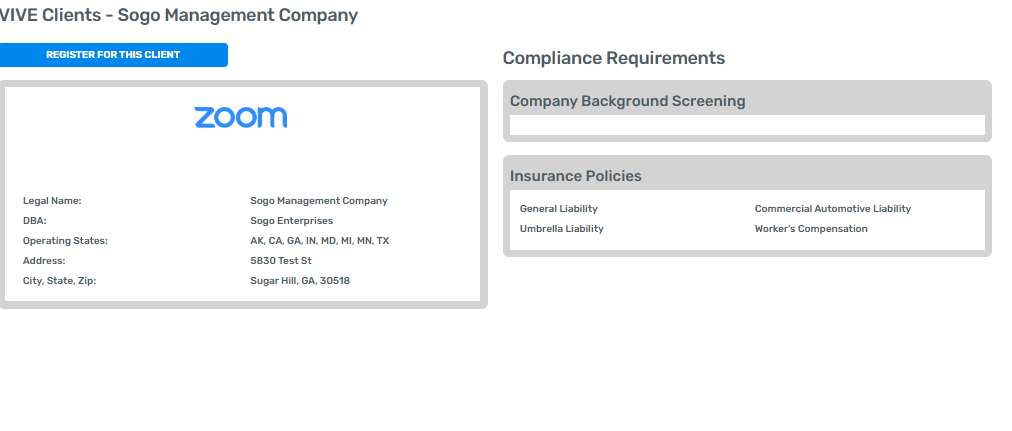Image resolution: width=1012 pixels, height=431 pixels.
Task: Click the Company Background Screening section header
Action: click(x=627, y=101)
